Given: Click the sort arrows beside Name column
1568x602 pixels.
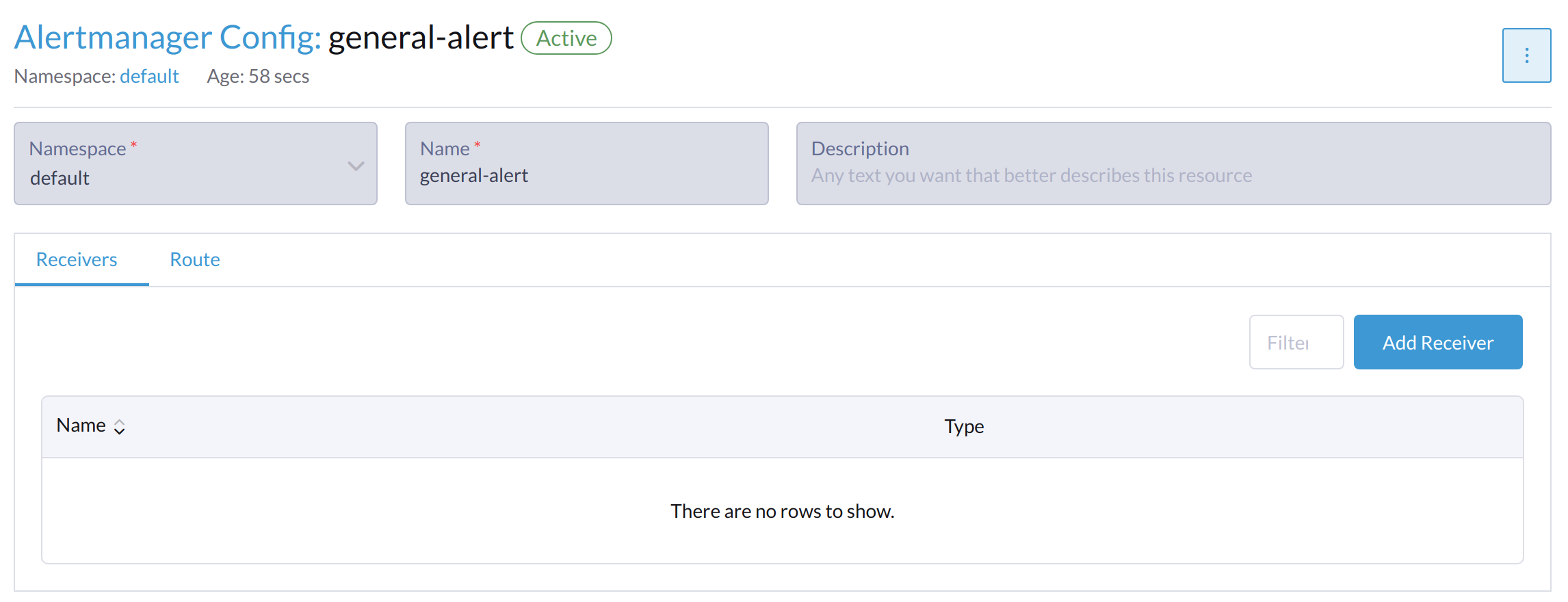Looking at the screenshot, I should coord(119,427).
